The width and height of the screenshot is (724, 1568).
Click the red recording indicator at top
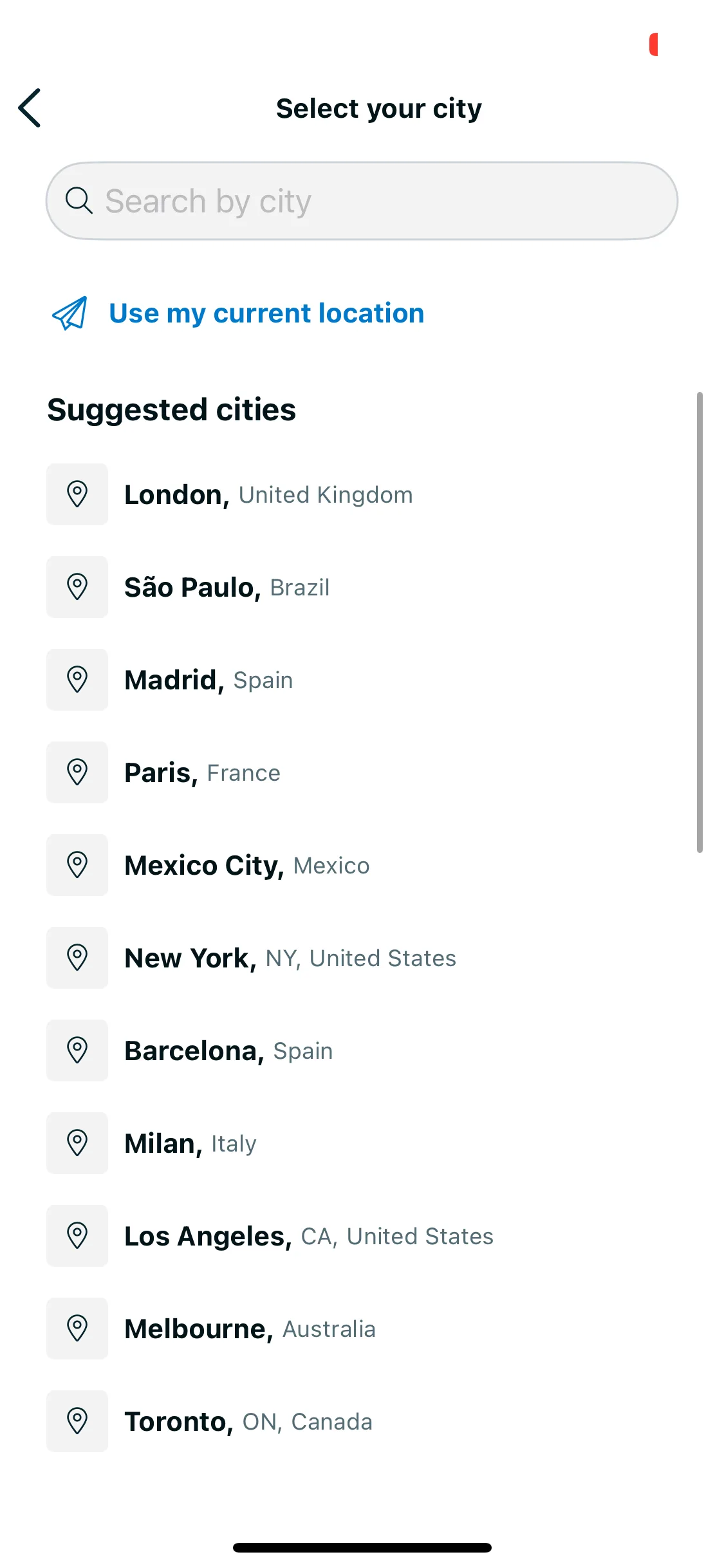pyautogui.click(x=654, y=44)
